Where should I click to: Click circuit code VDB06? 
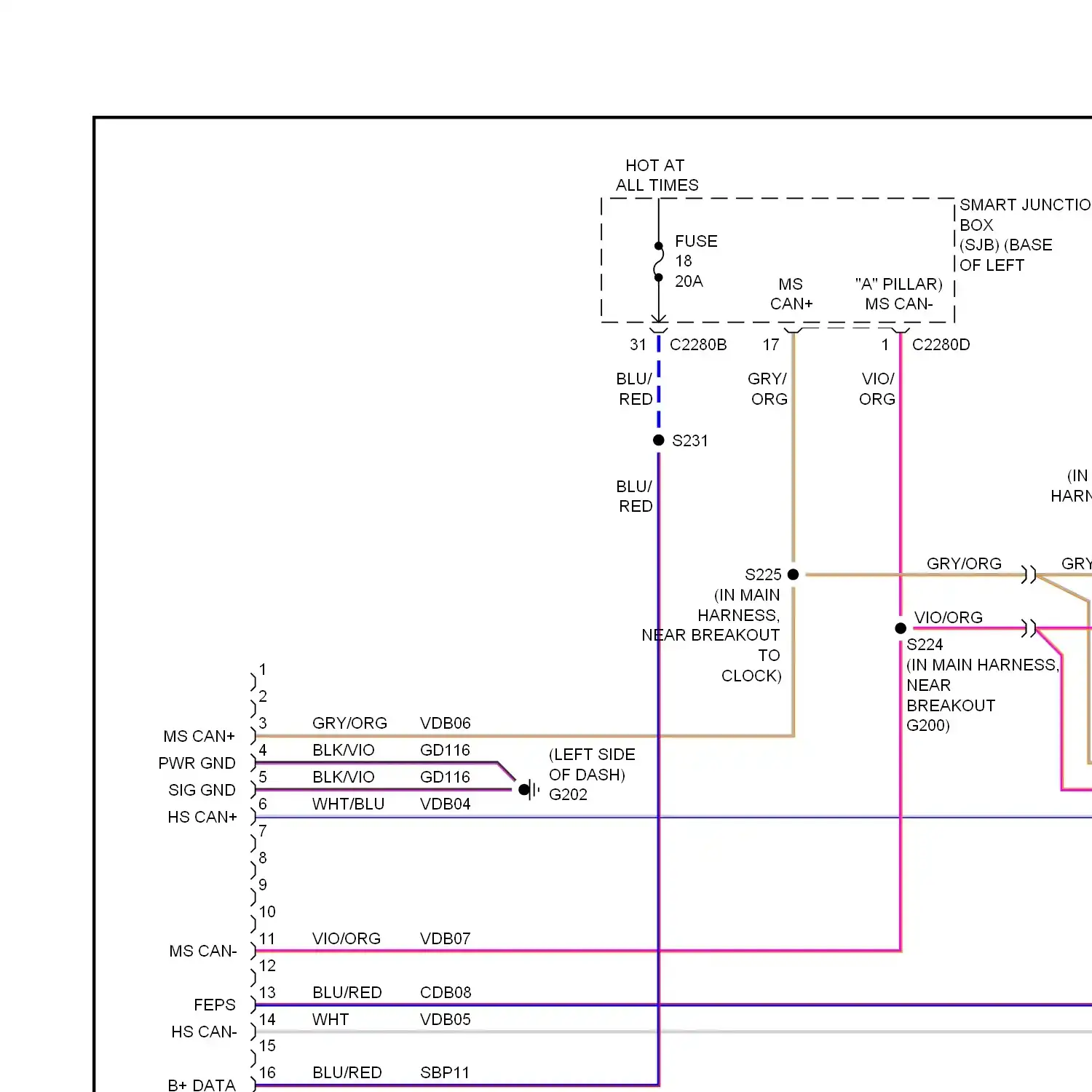click(x=446, y=723)
